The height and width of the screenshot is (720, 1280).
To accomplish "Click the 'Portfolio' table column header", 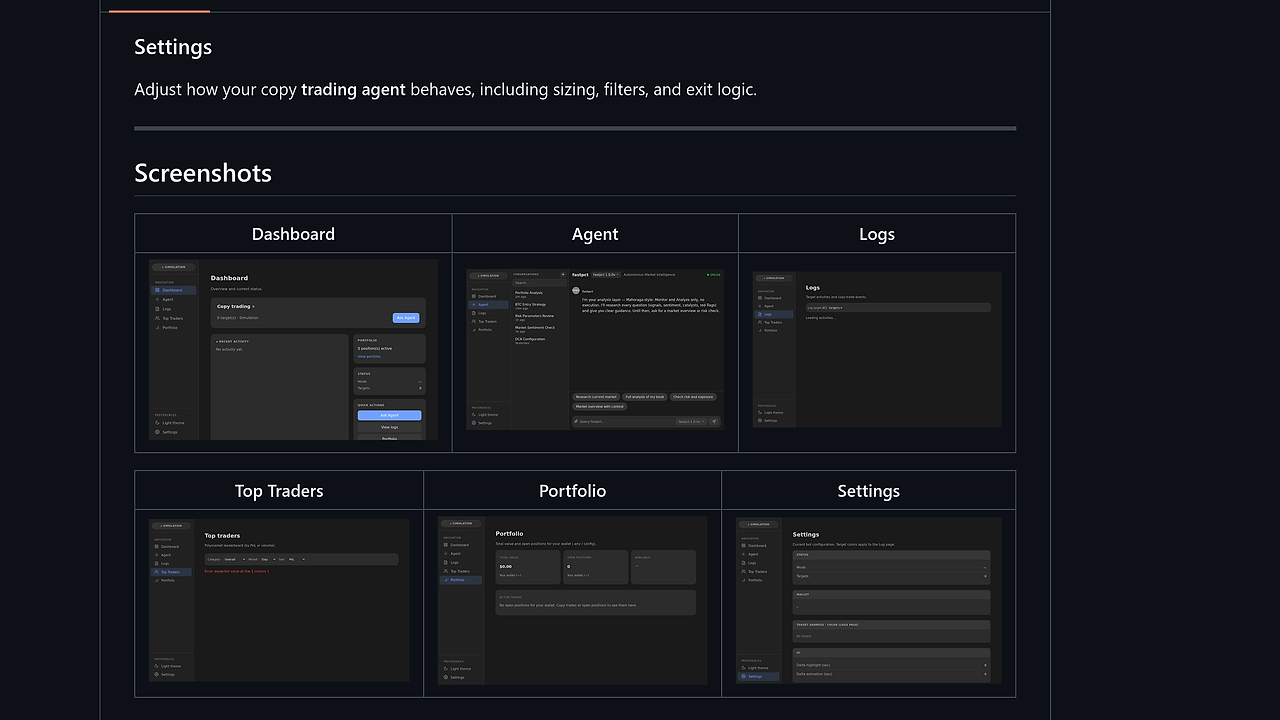I will tap(572, 491).
